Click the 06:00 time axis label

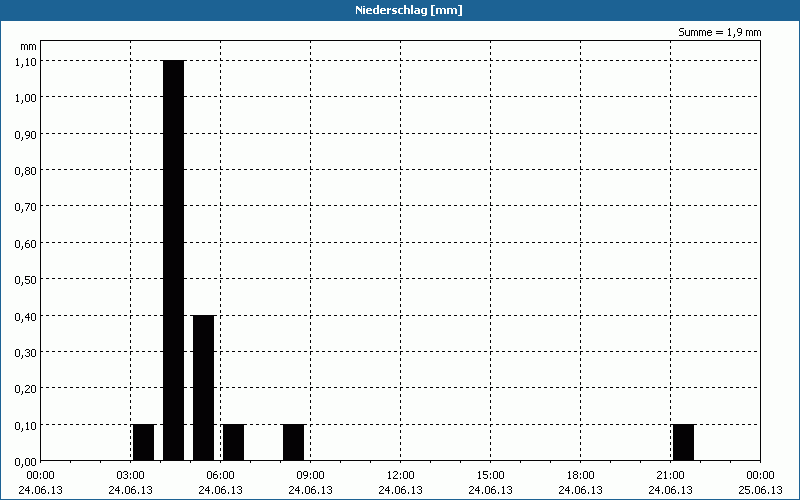pos(220,476)
